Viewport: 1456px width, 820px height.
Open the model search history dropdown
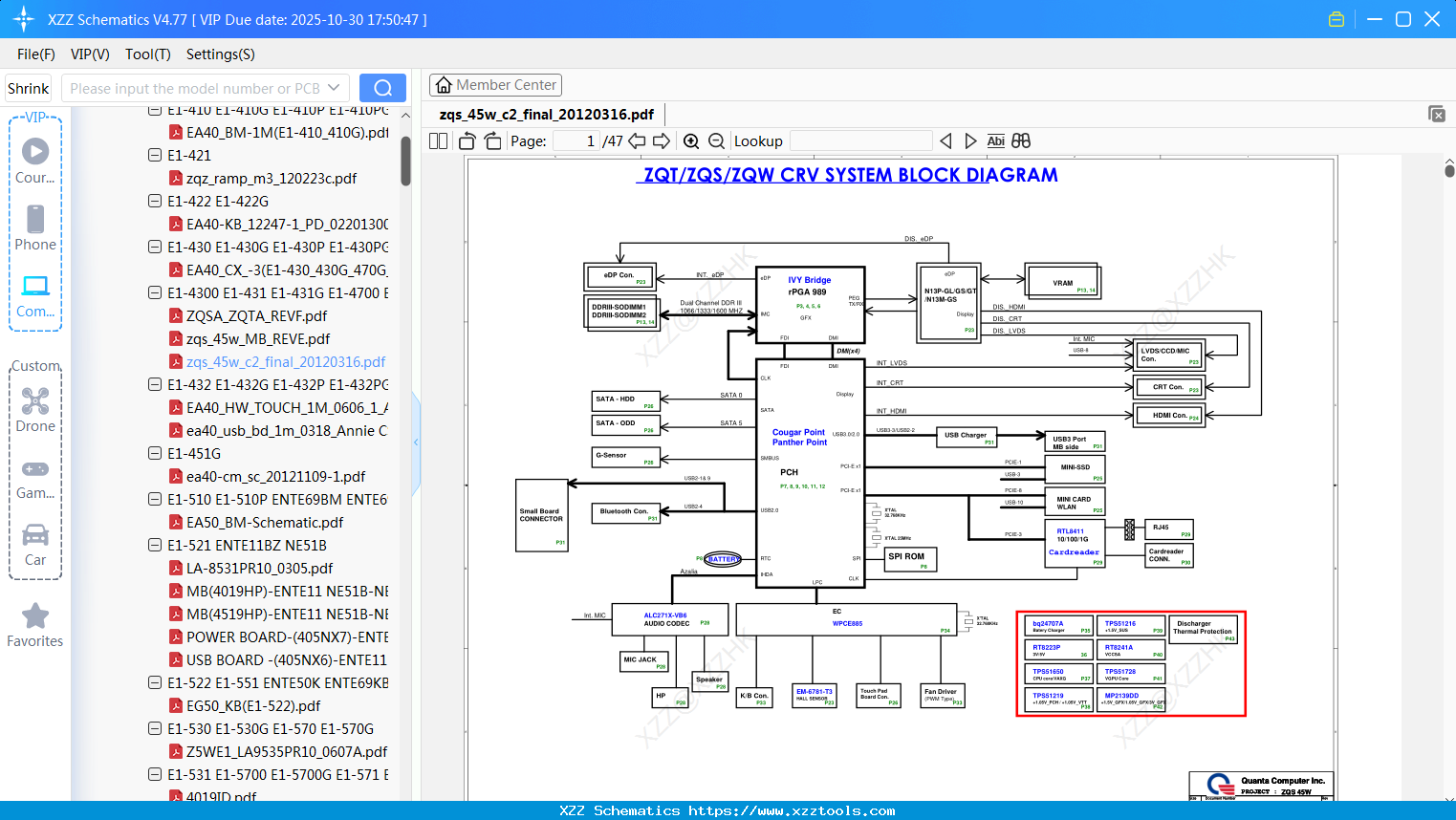click(x=337, y=87)
